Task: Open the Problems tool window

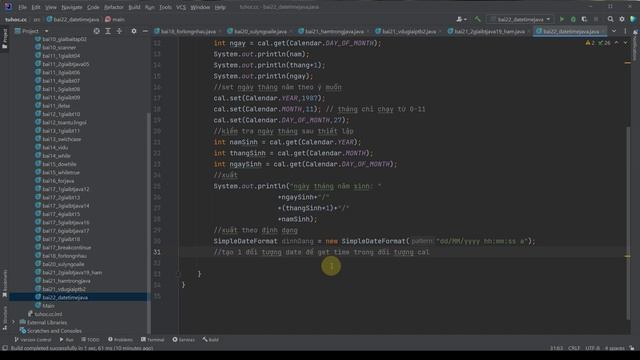Action: (120, 340)
